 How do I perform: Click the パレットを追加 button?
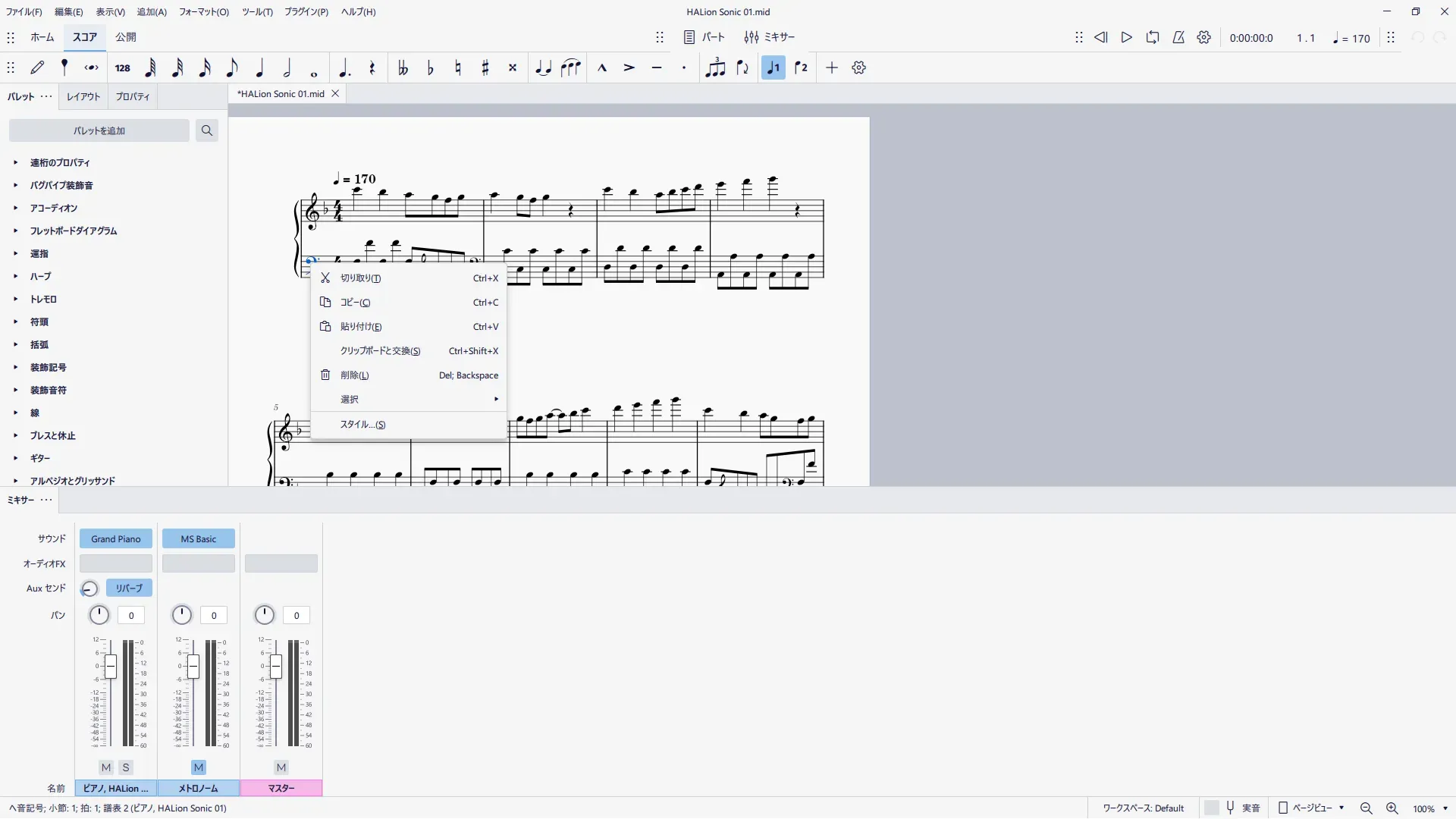click(99, 130)
